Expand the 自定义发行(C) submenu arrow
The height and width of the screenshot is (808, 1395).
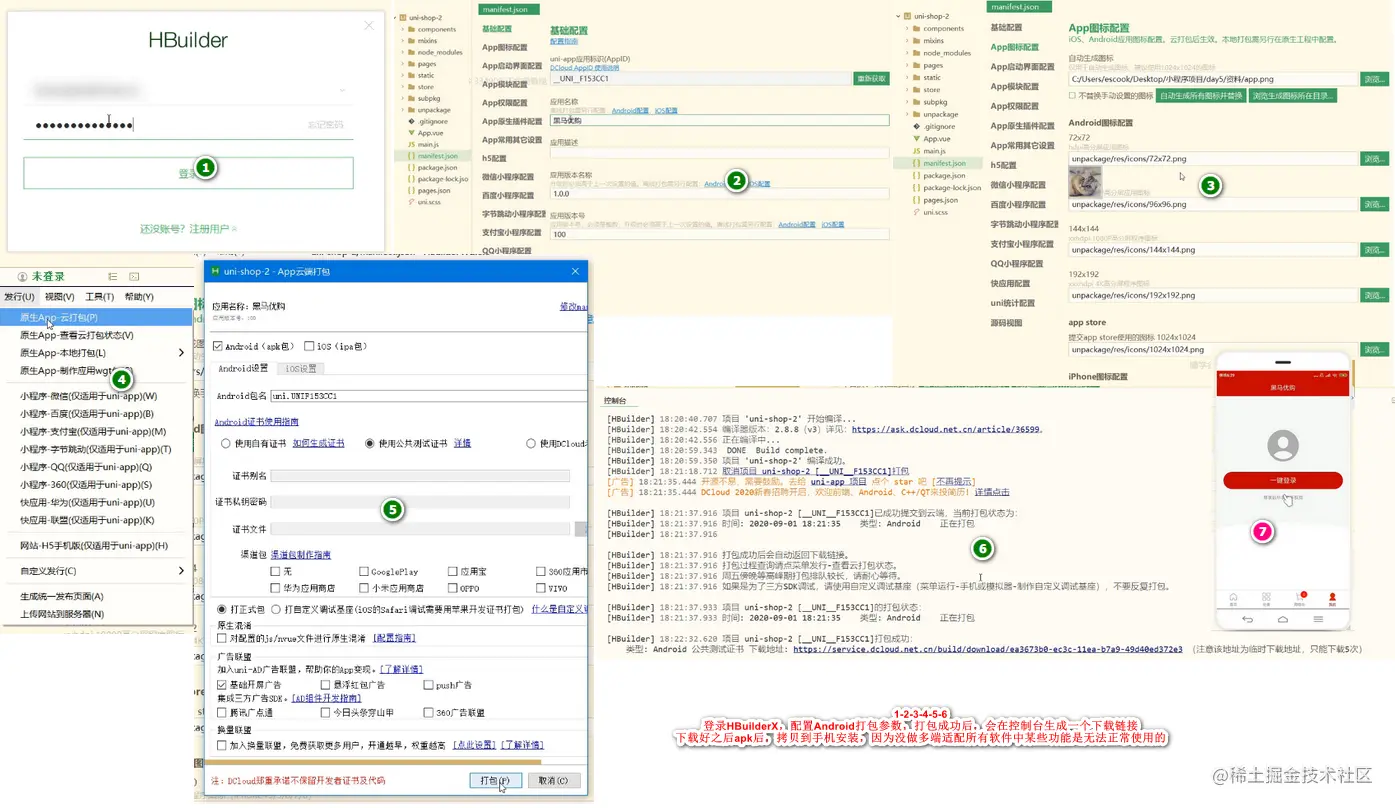[x=181, y=571]
